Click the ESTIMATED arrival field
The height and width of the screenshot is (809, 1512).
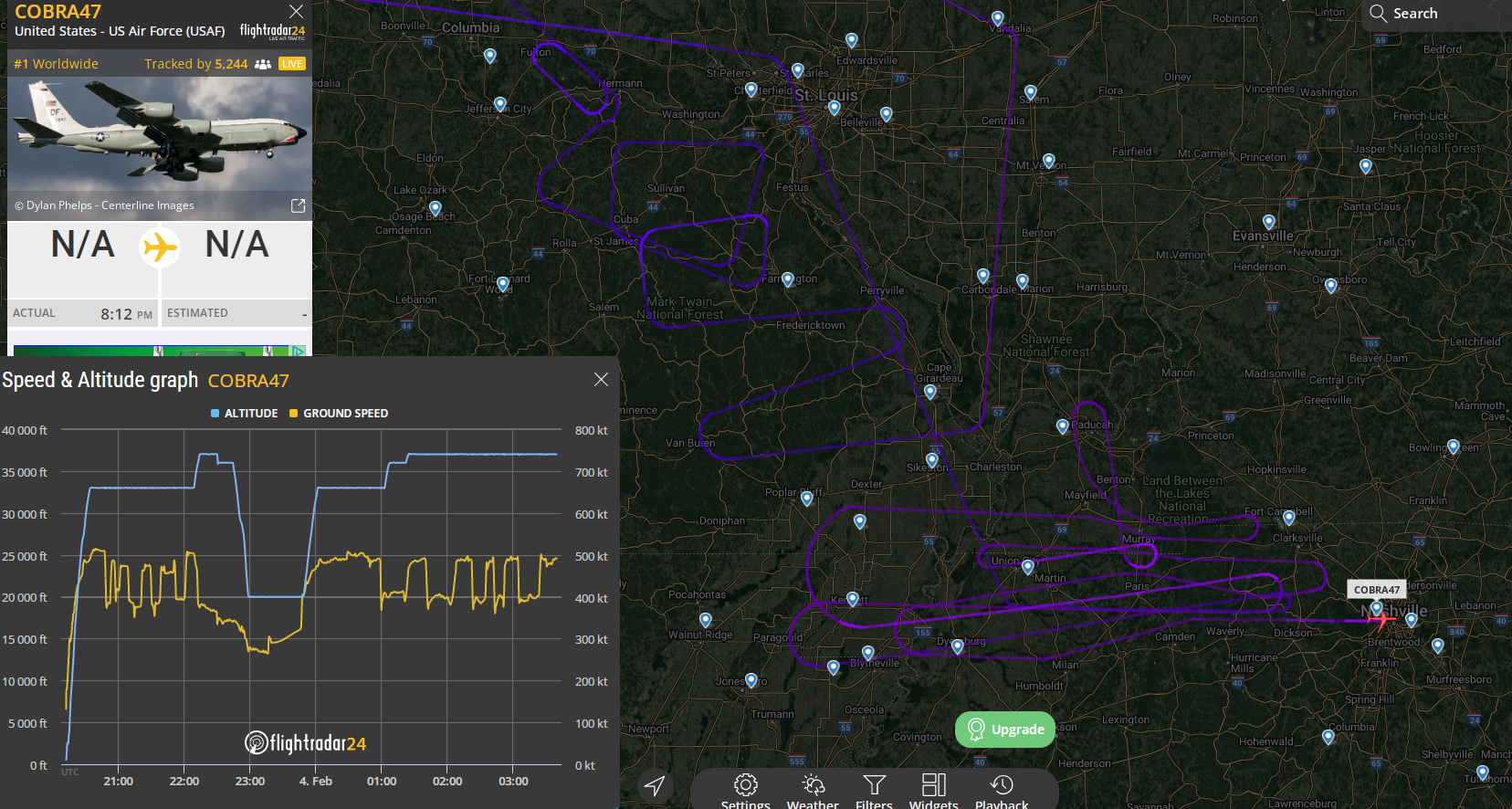[237, 313]
